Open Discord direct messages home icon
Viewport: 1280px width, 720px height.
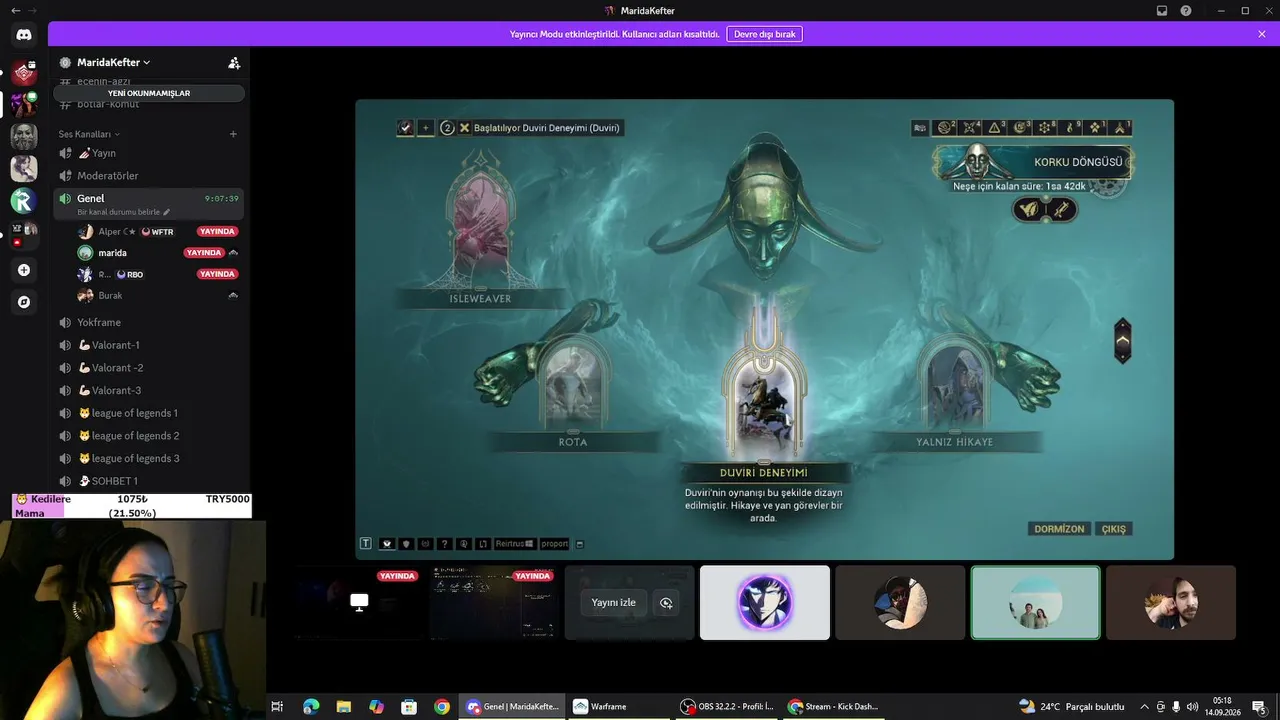[x=24, y=34]
